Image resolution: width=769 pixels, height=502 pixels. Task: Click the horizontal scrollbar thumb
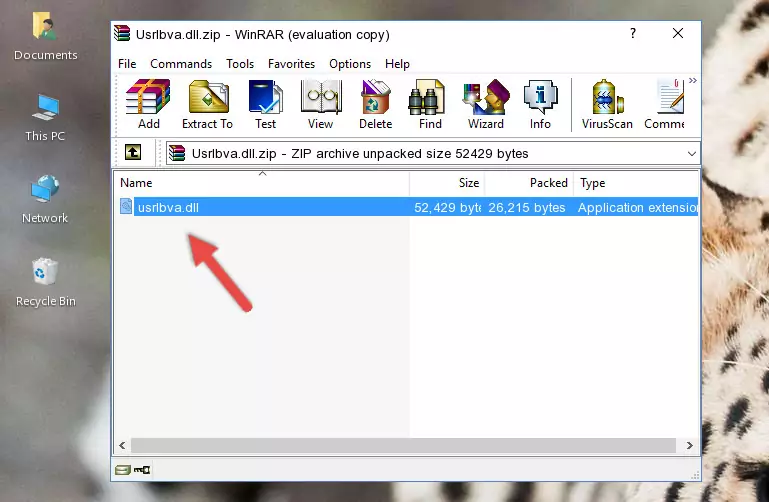[x=403, y=445]
